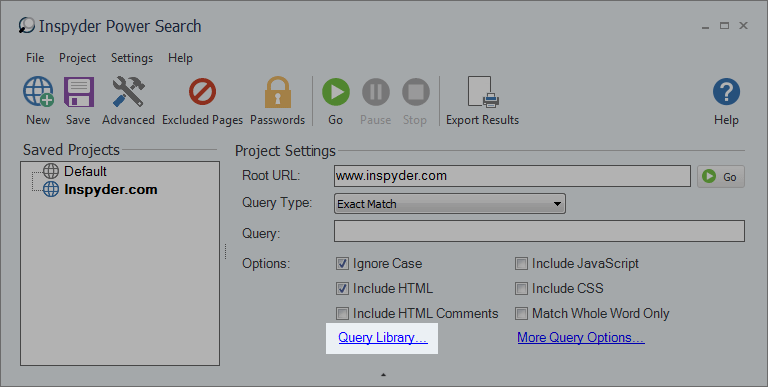This screenshot has height=387, width=768.
Task: Click the Inspyder Power Search title icon
Action: (26, 25)
